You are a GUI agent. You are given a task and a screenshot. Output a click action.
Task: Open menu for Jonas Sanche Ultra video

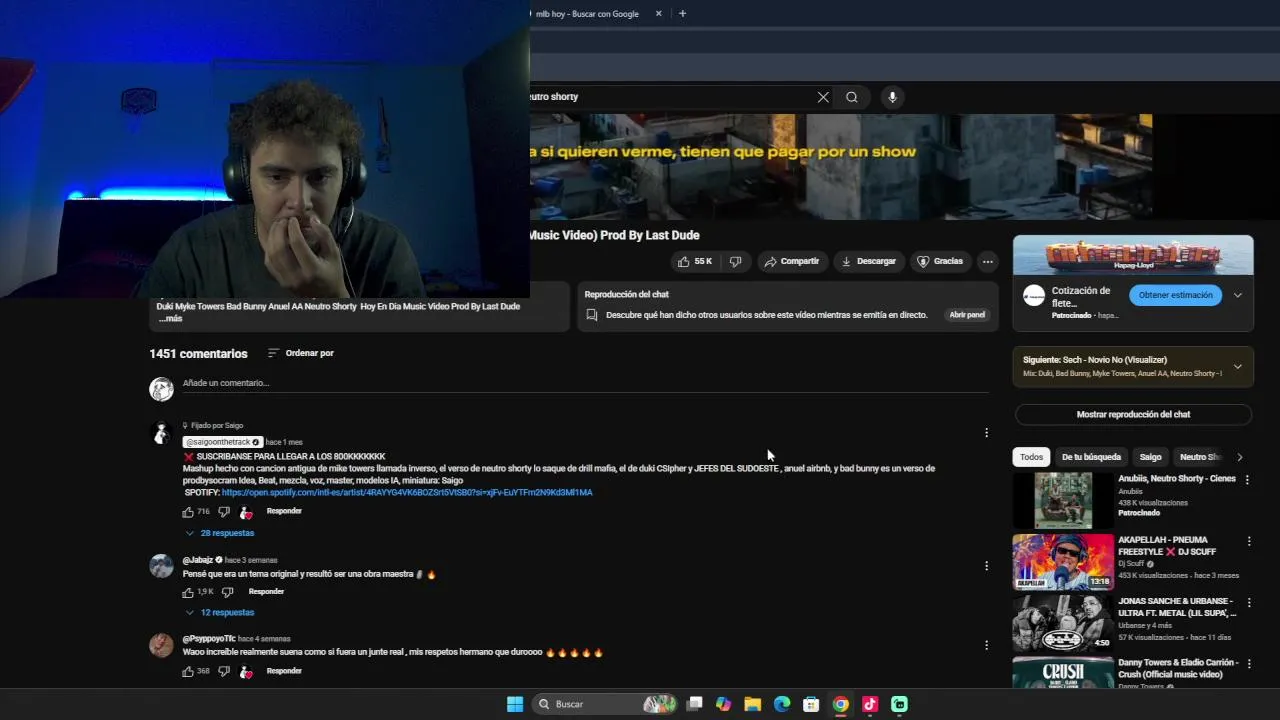tap(1248, 602)
